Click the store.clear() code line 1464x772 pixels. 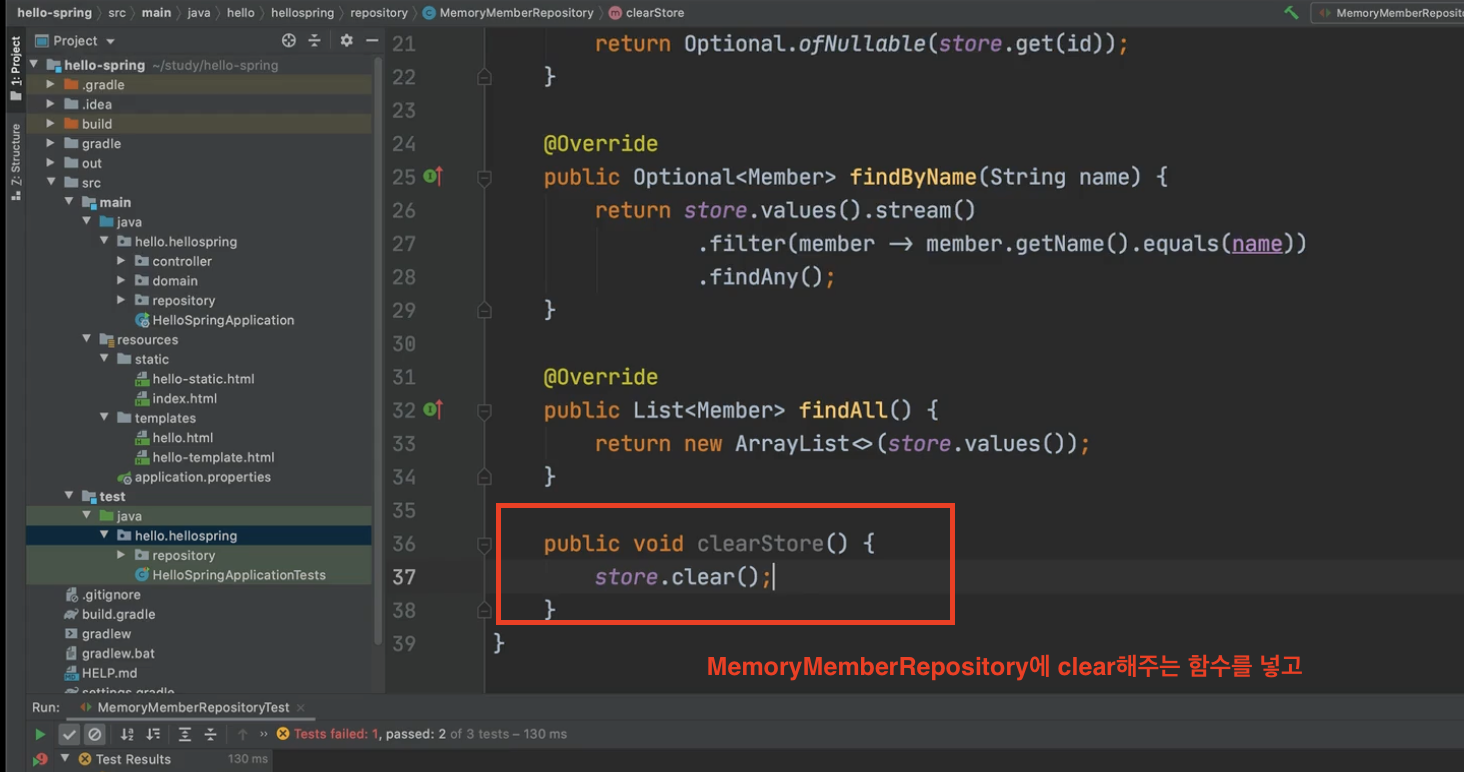[x=683, y=577]
